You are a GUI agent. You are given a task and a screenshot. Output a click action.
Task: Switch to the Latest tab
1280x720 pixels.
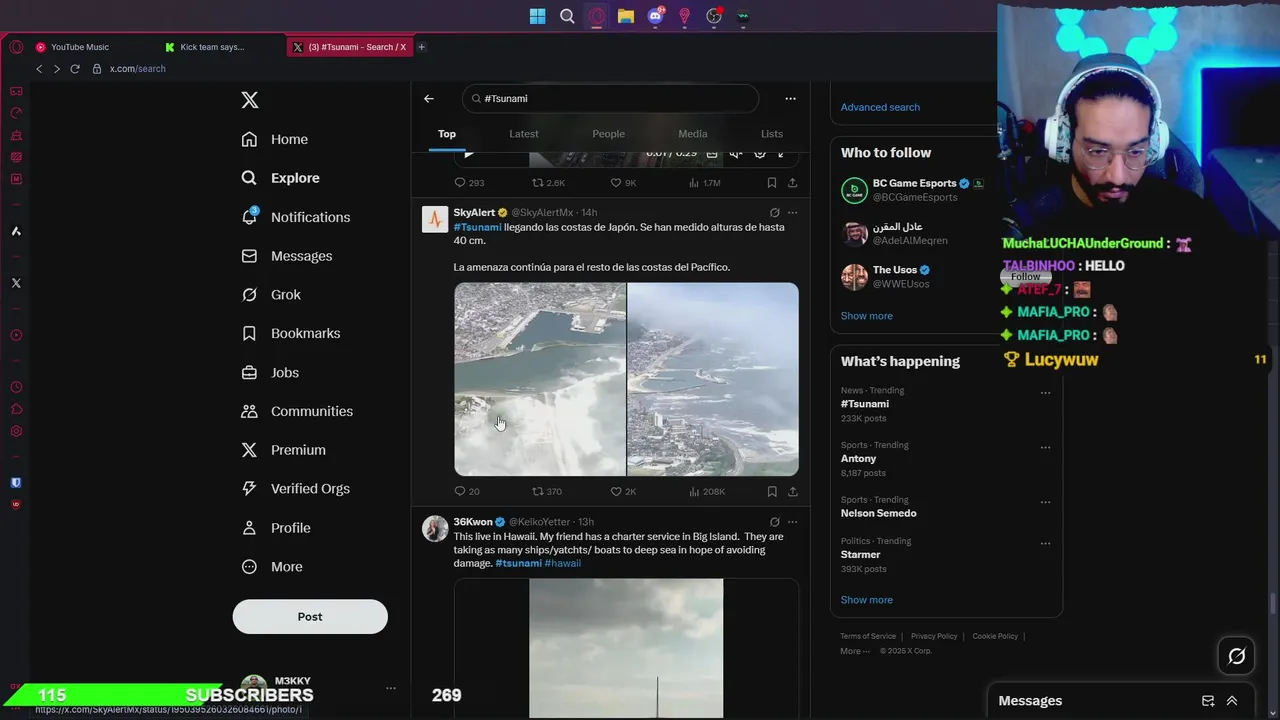coord(524,134)
